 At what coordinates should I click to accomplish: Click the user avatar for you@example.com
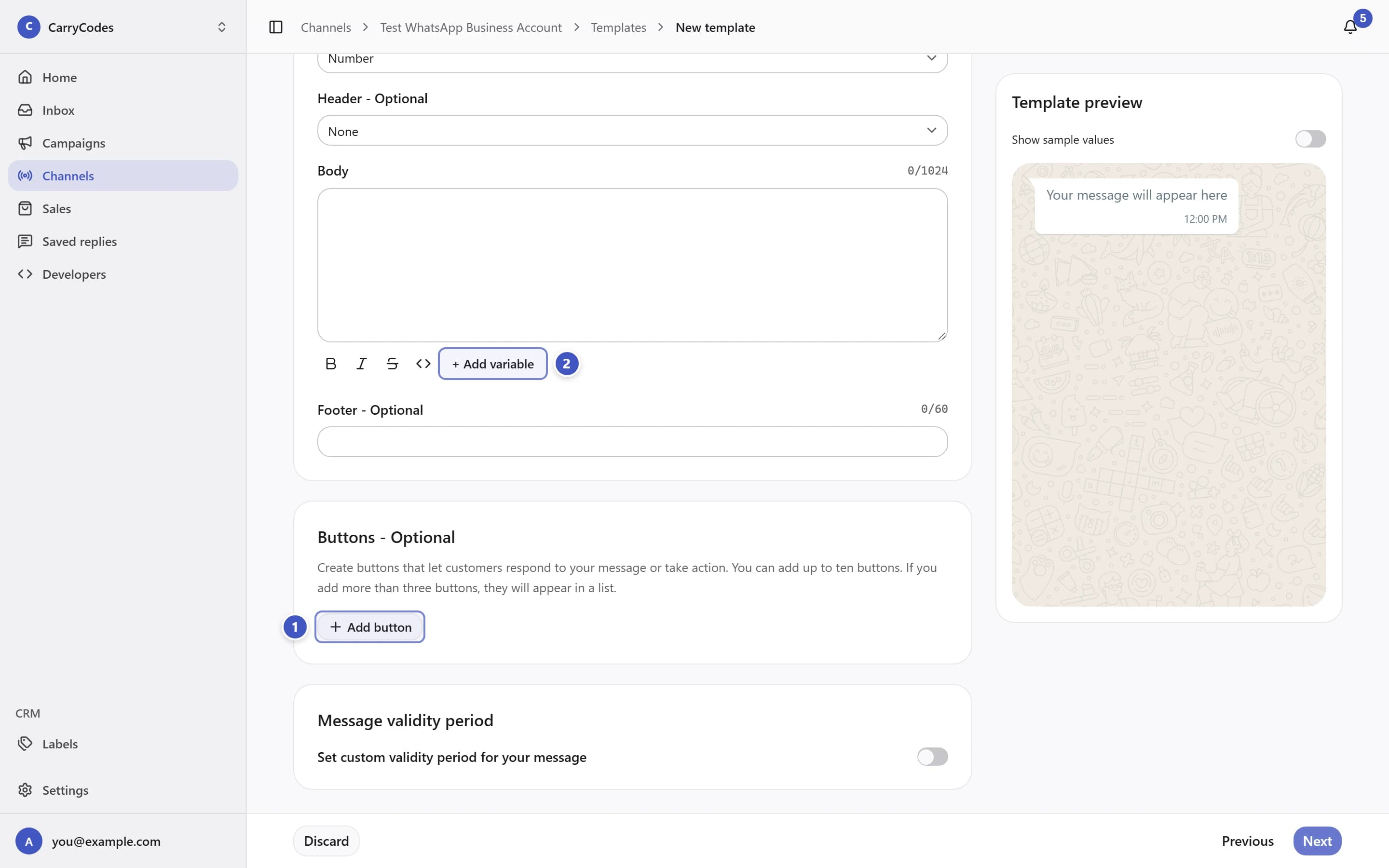coord(29,841)
